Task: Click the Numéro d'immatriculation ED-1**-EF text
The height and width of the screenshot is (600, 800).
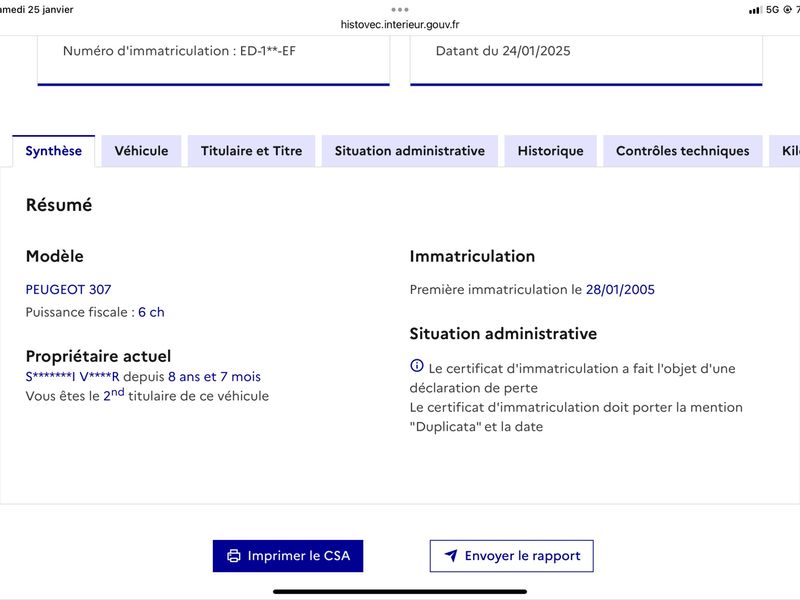Action: tap(179, 51)
